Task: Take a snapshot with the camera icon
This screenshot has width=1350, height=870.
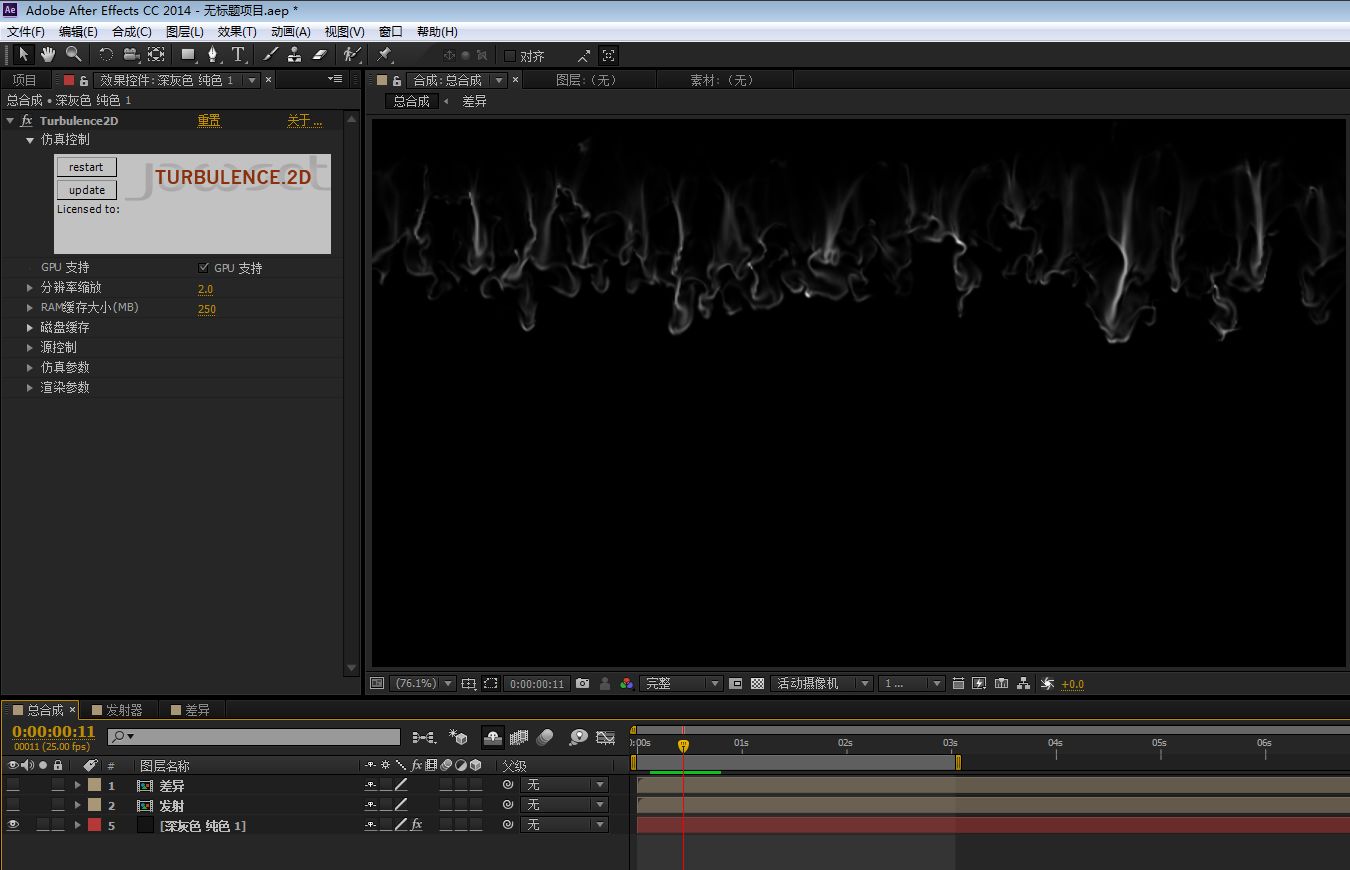Action: click(x=583, y=684)
